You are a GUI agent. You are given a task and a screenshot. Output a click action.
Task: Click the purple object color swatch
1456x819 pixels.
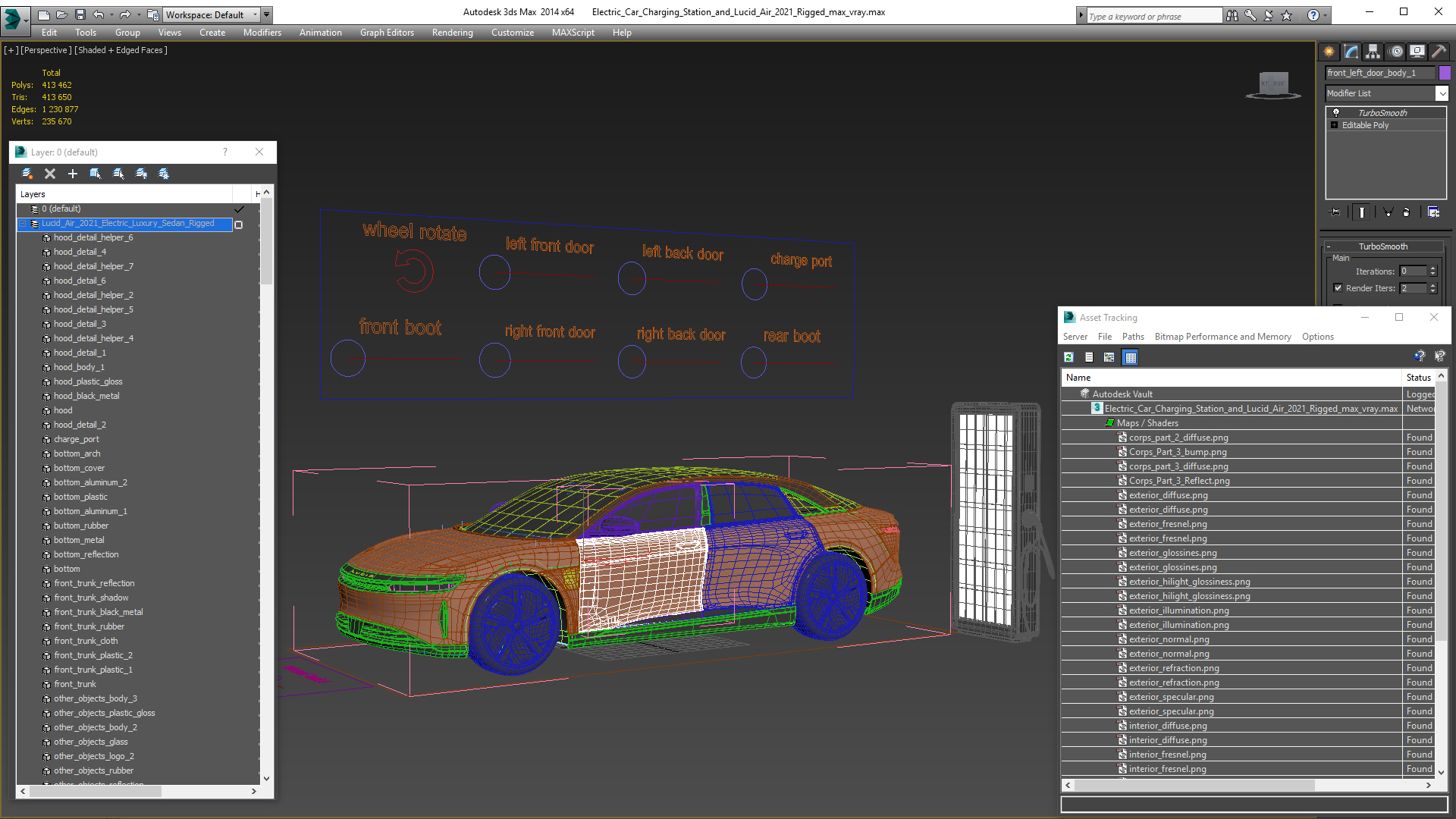1445,73
